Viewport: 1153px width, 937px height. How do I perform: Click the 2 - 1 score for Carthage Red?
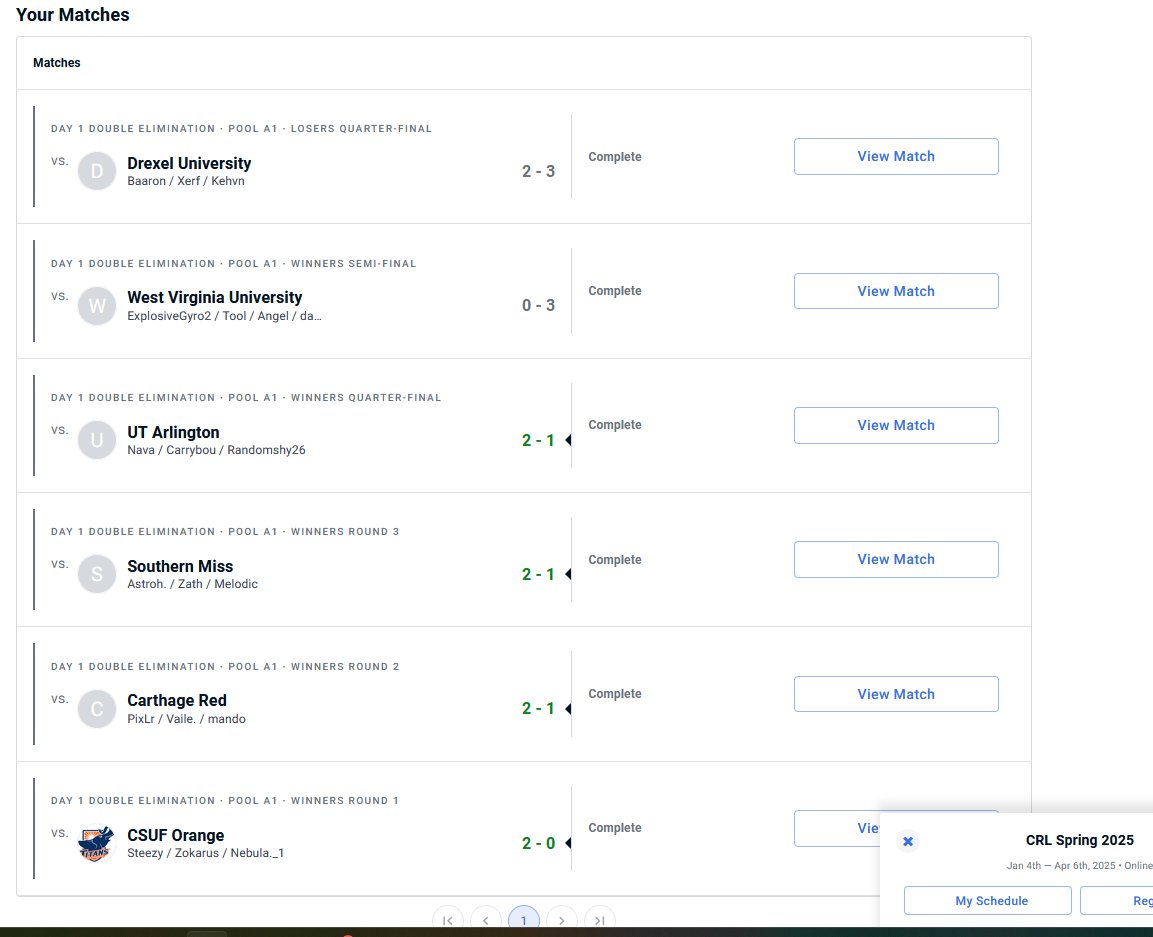pos(538,708)
